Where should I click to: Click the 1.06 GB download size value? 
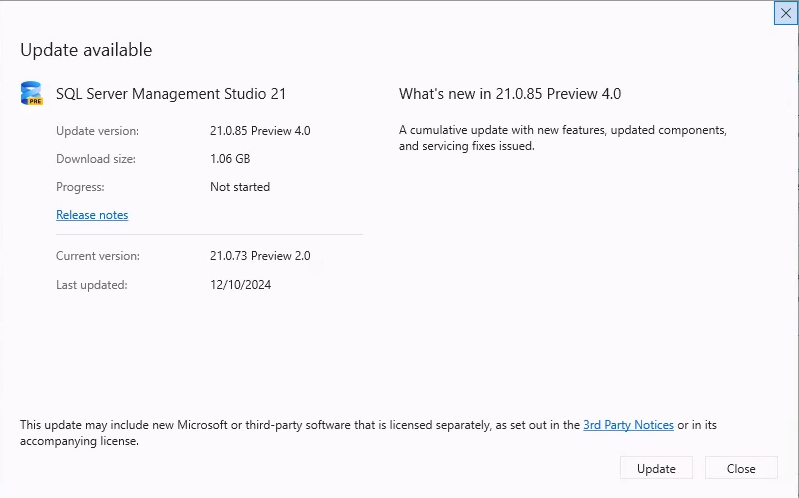[230, 159]
